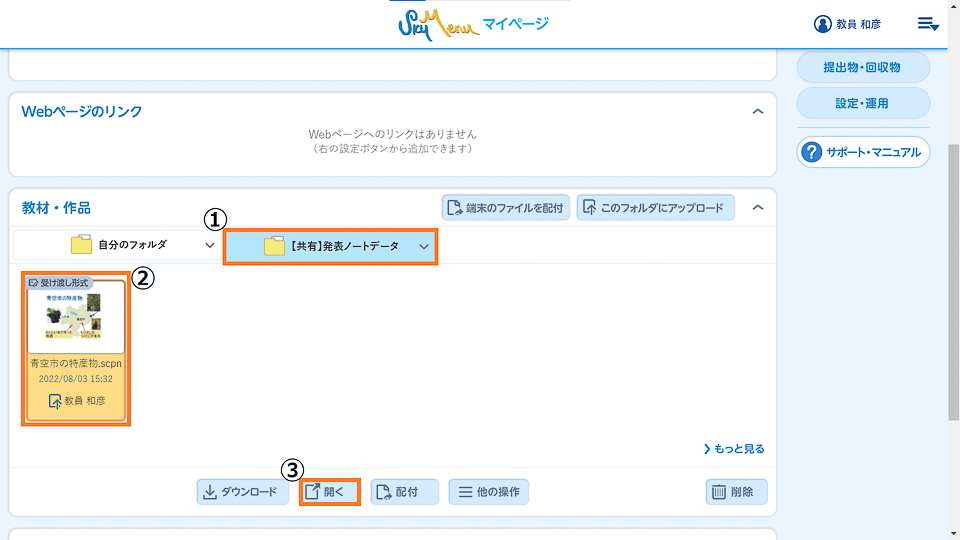Collapse the 教材・作品 section
The height and width of the screenshot is (540, 960).
pos(758,208)
